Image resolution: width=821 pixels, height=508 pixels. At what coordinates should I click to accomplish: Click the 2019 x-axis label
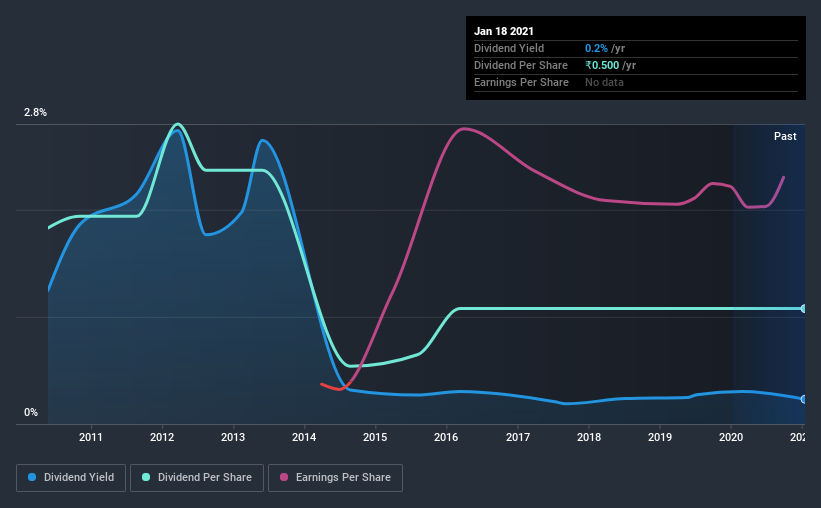(x=660, y=437)
